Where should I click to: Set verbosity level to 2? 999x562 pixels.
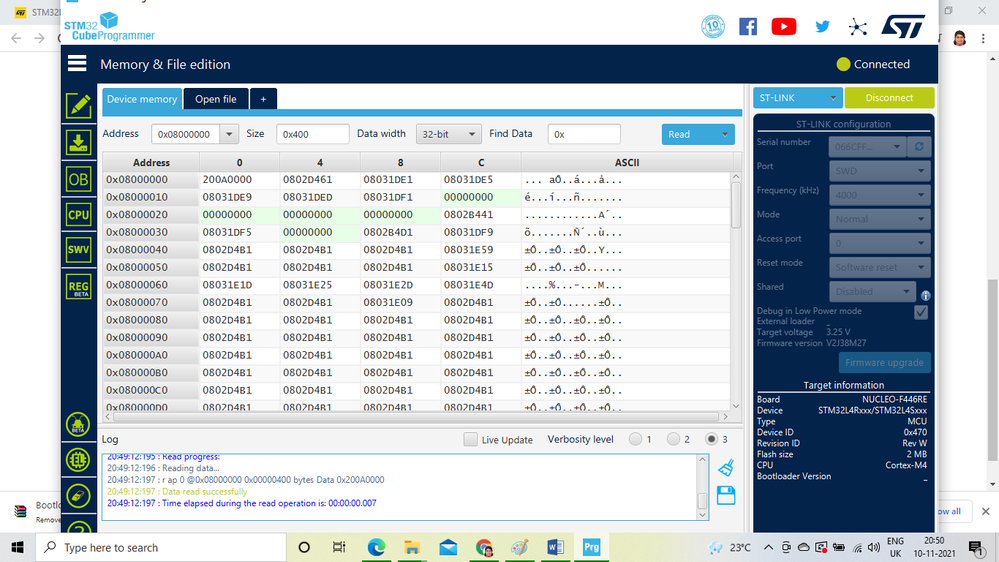[673, 439]
